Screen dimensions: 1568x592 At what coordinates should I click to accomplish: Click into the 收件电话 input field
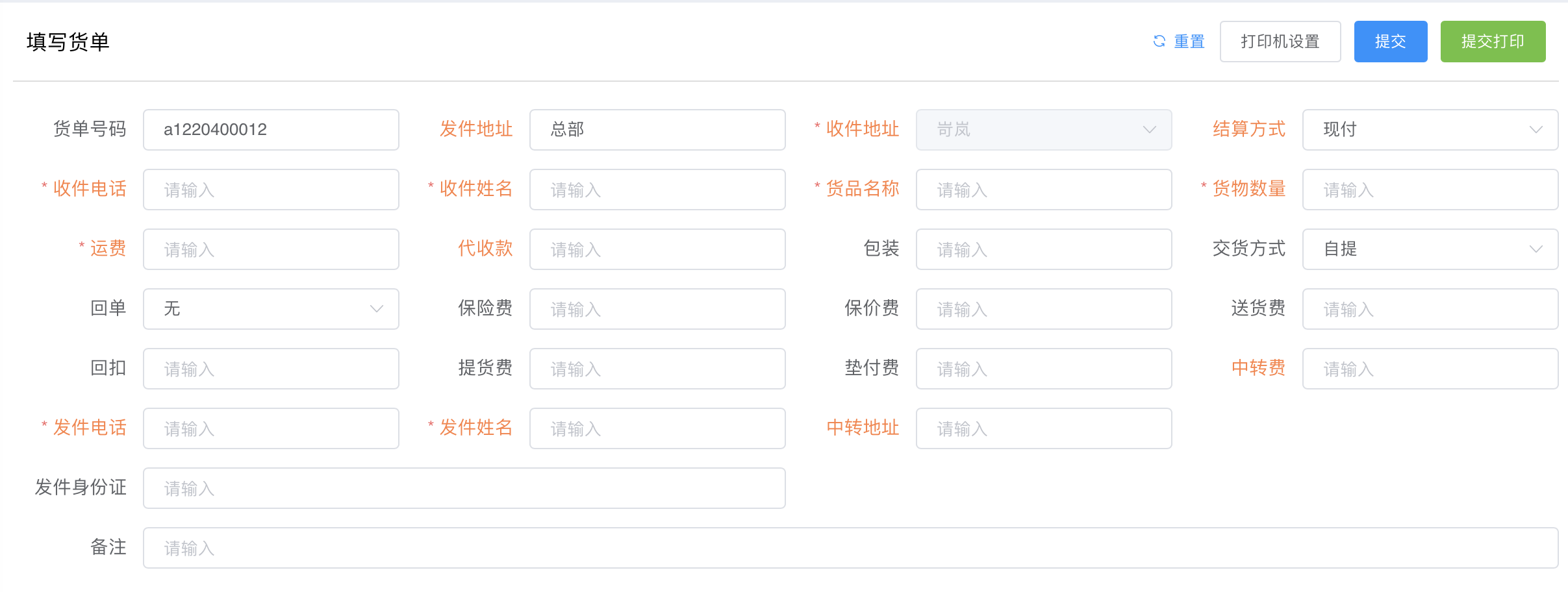pyautogui.click(x=271, y=190)
